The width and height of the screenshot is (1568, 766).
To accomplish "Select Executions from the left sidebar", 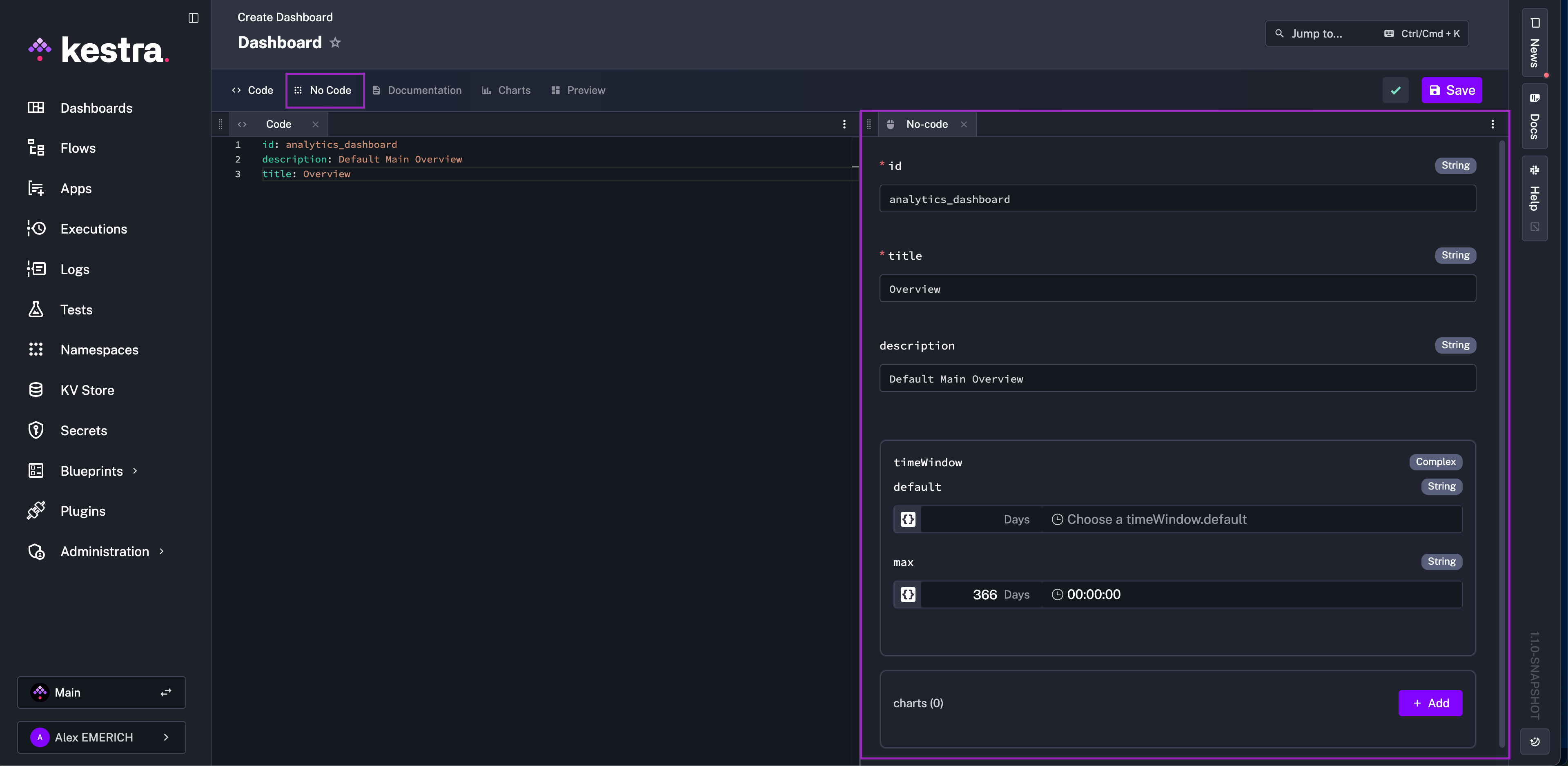I will coord(94,228).
